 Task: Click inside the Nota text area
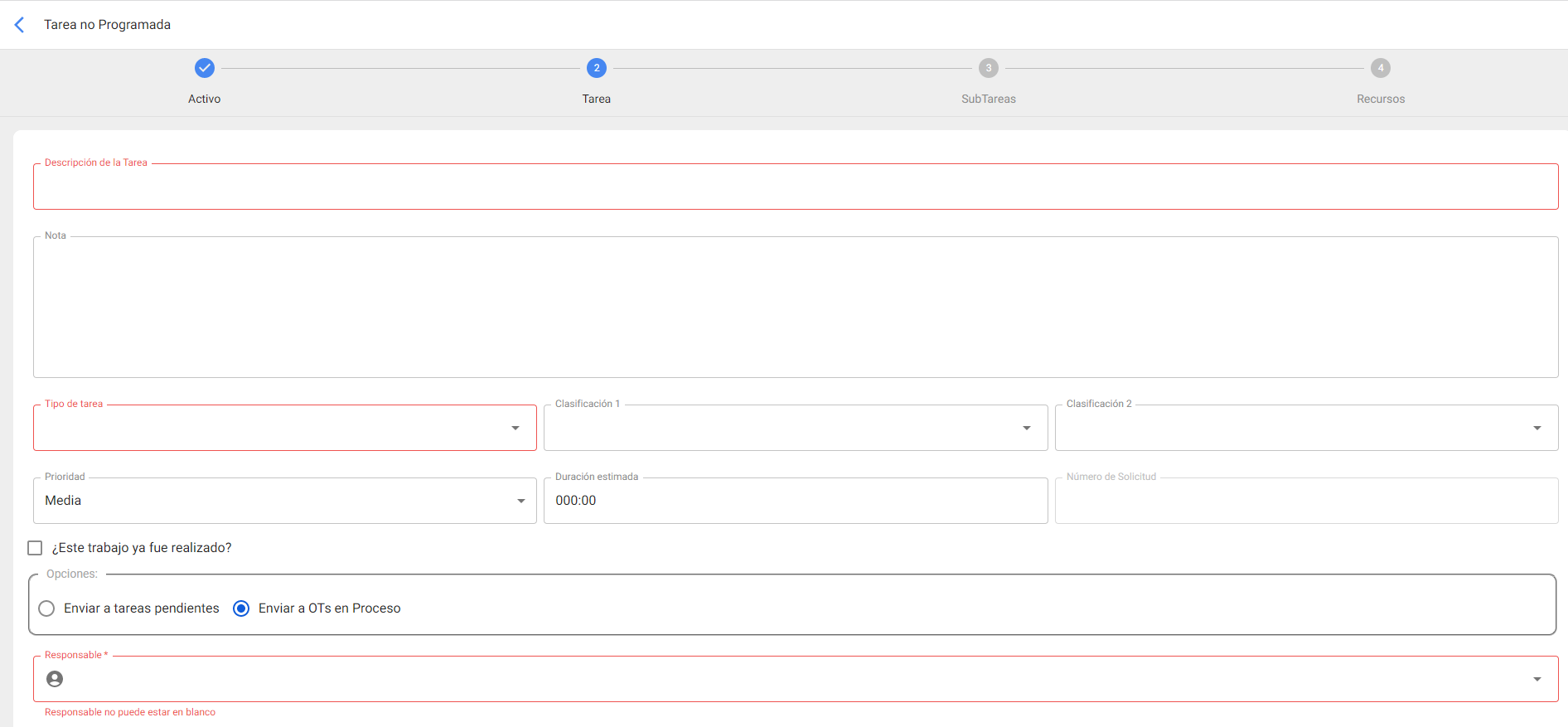click(796, 308)
